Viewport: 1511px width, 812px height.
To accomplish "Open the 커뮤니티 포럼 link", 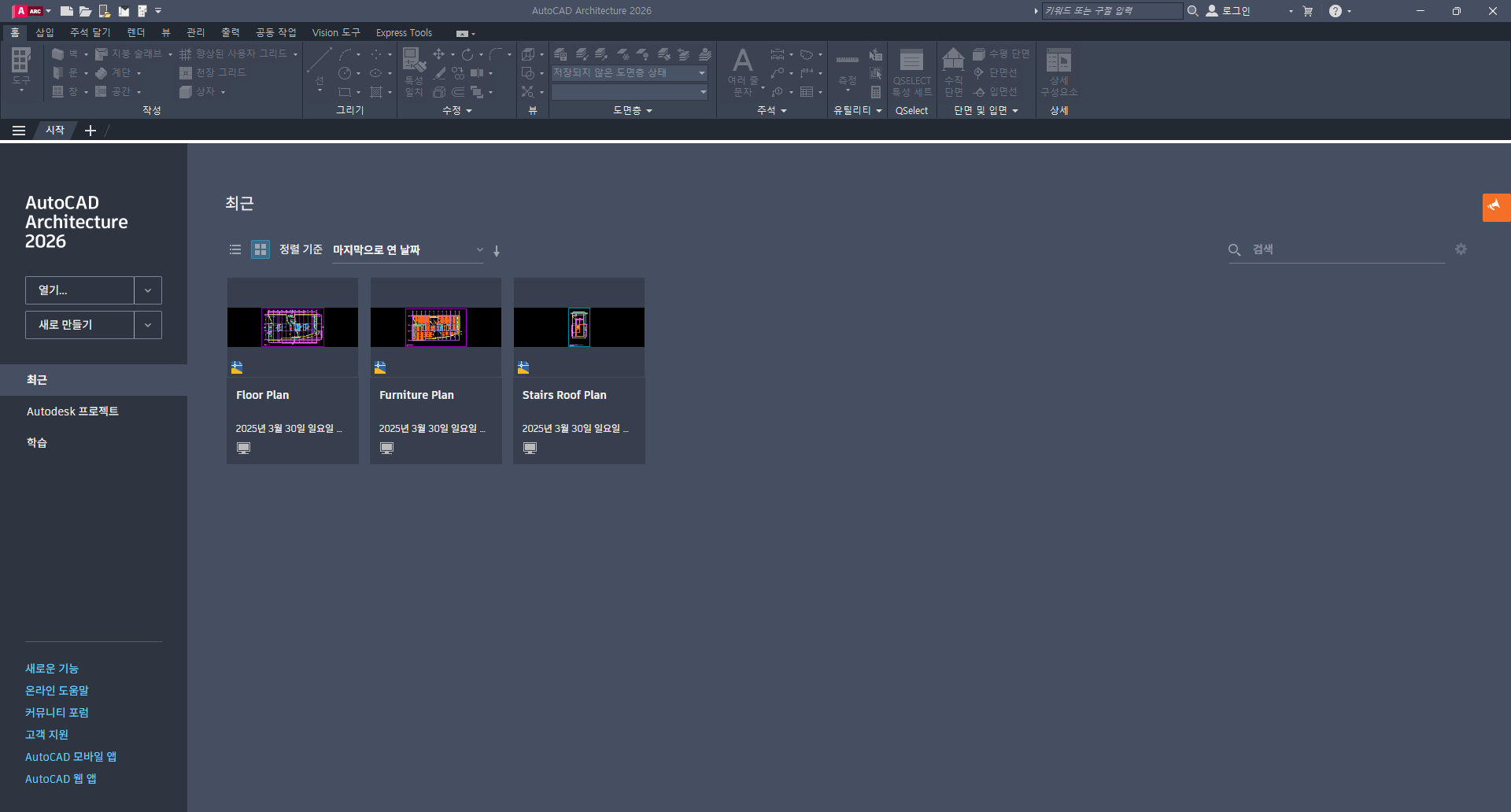I will pos(56,712).
